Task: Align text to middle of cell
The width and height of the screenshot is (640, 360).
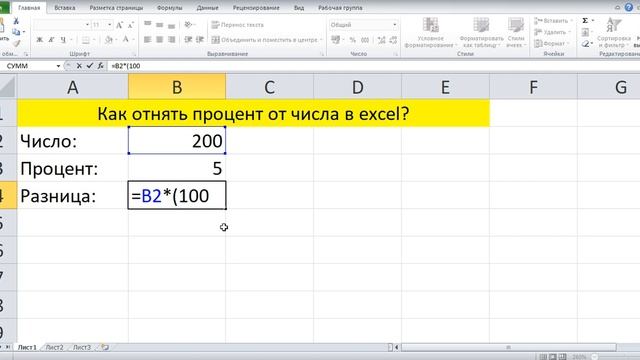Action: point(160,24)
